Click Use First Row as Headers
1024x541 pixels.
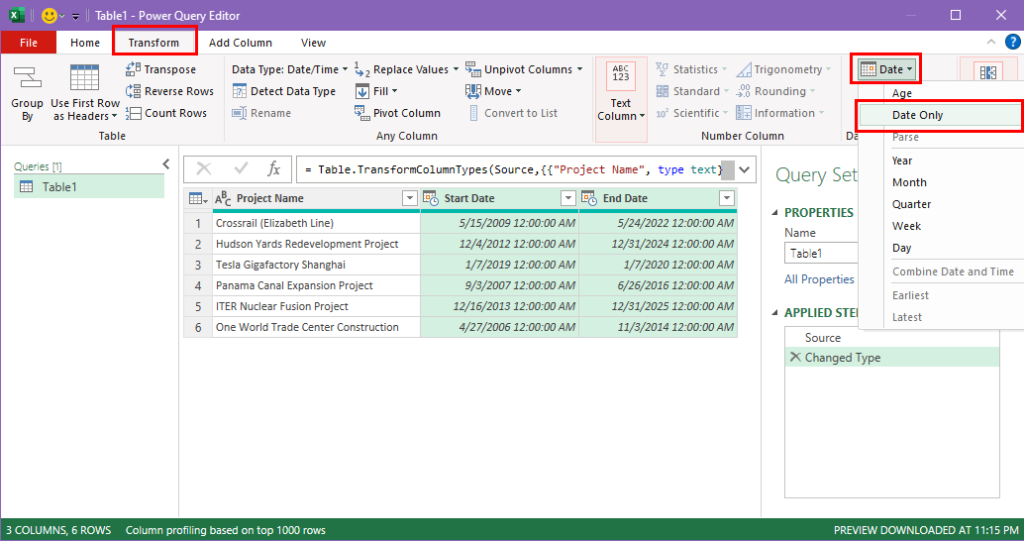(x=85, y=93)
